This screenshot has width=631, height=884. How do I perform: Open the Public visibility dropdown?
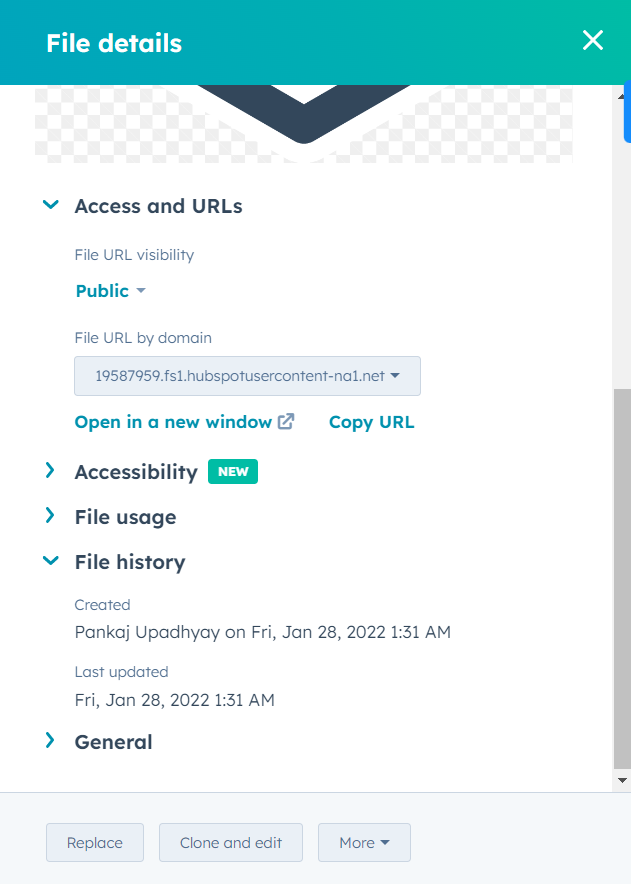(x=110, y=291)
